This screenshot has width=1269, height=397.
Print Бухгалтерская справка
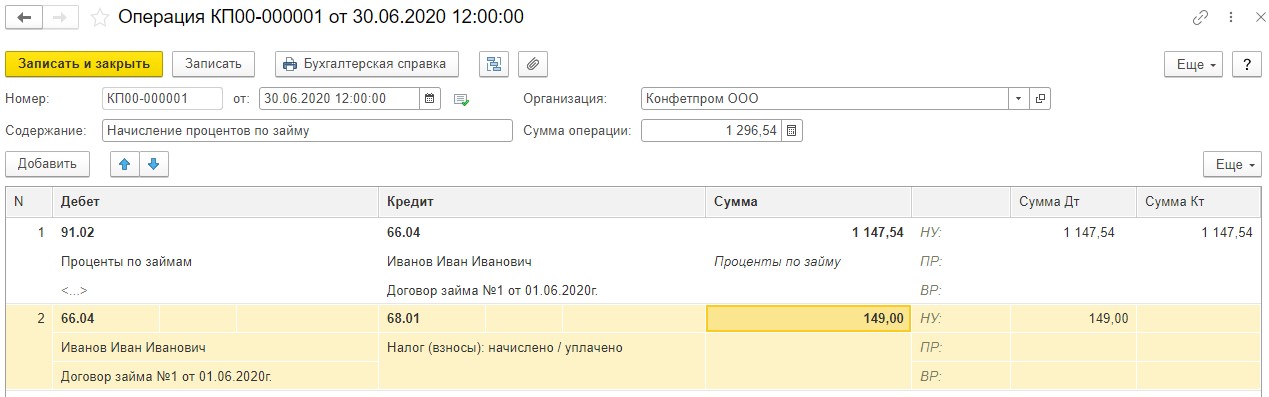pyautogui.click(x=367, y=64)
